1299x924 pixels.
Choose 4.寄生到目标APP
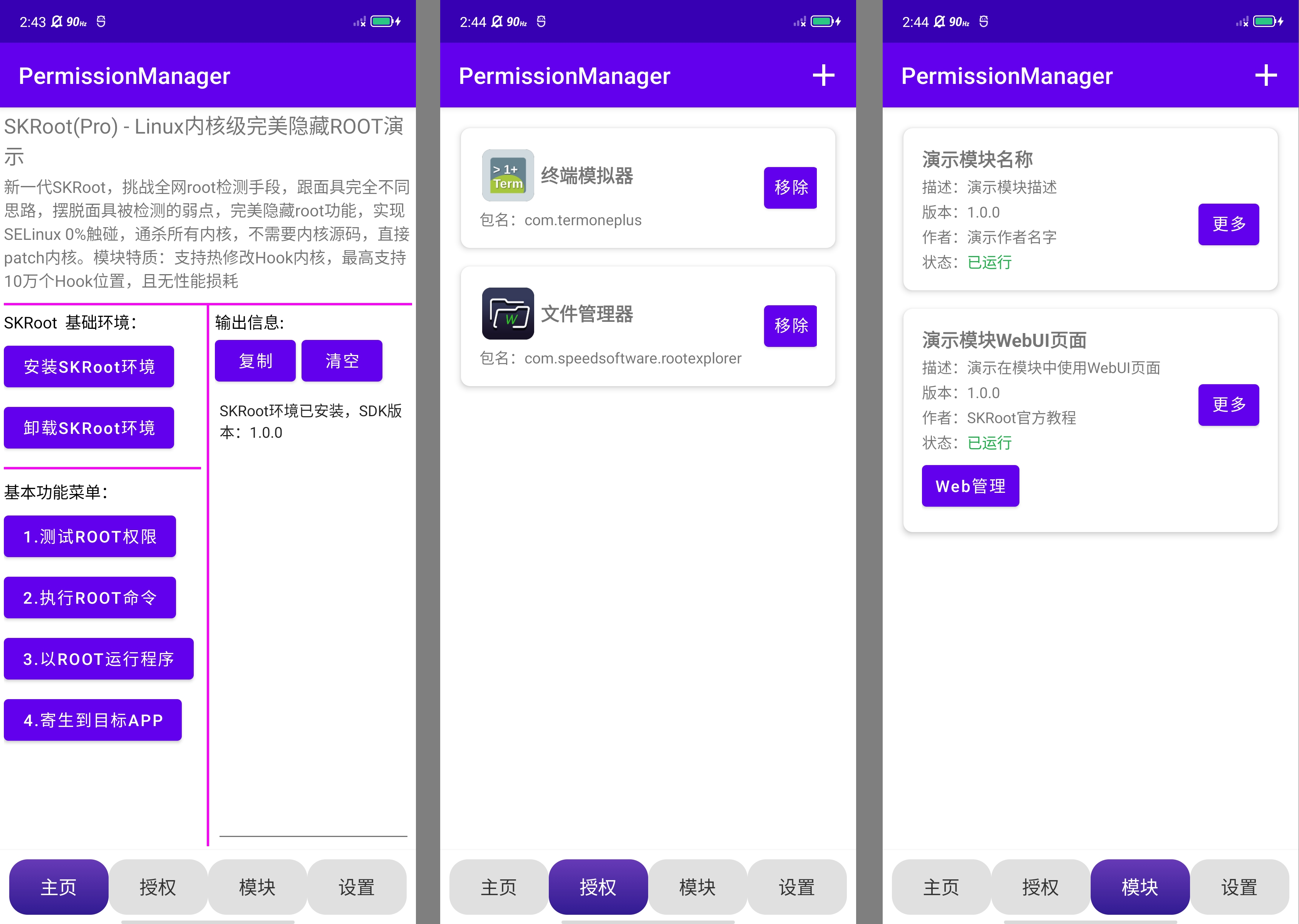click(93, 720)
